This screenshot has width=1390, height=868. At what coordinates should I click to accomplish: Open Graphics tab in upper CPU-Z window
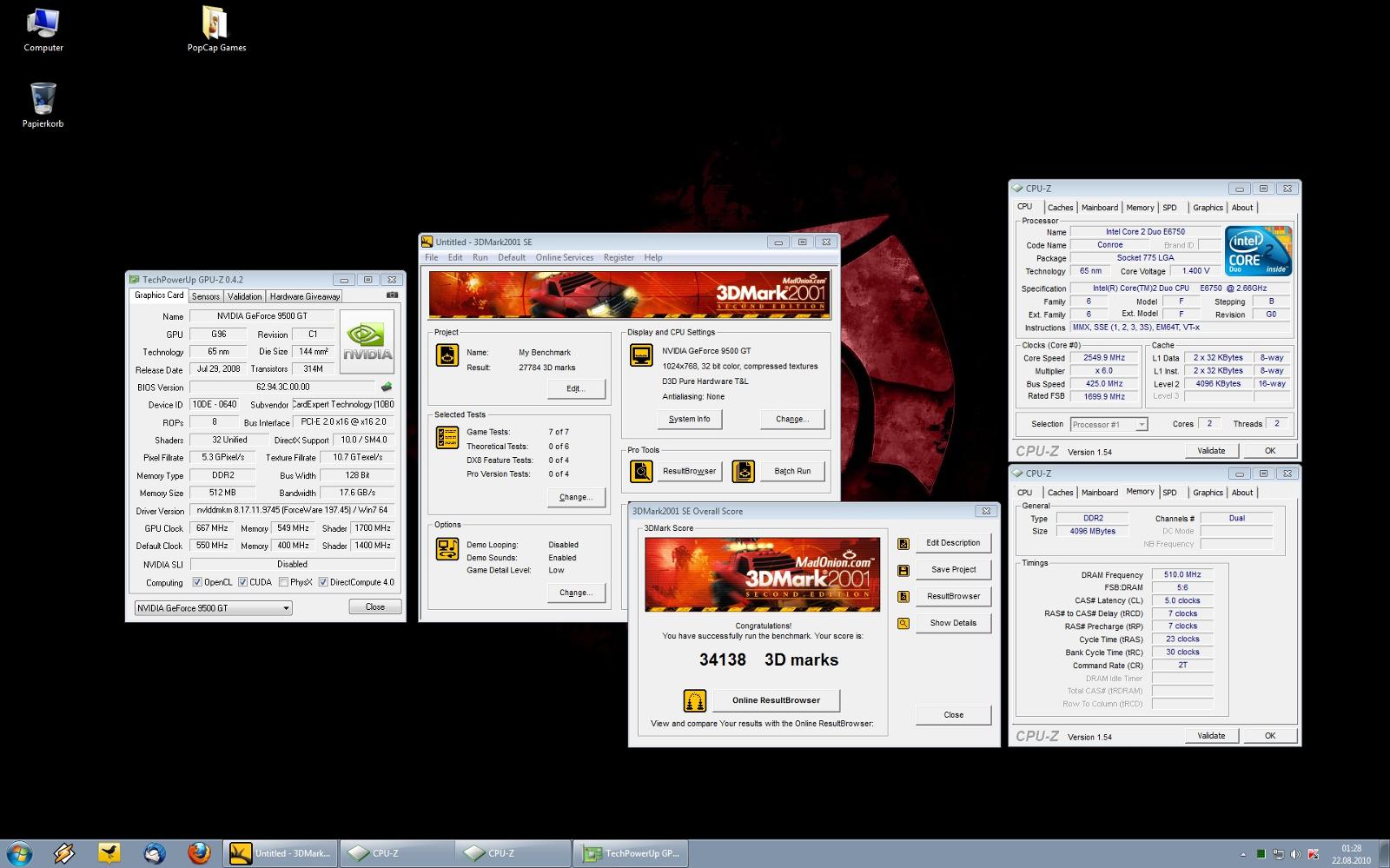coord(1208,208)
